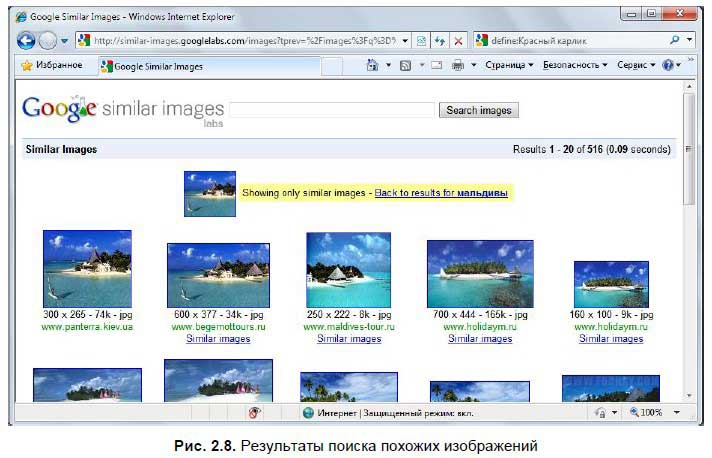This screenshot has height=458, width=712.
Task: Open the 100% zoom level dropdown
Action: pyautogui.click(x=676, y=412)
